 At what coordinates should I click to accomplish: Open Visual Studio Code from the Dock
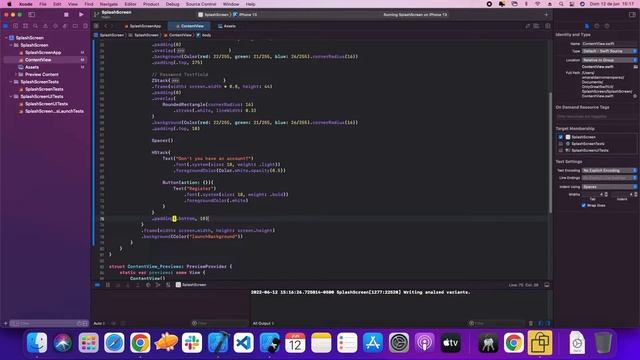tap(244, 343)
